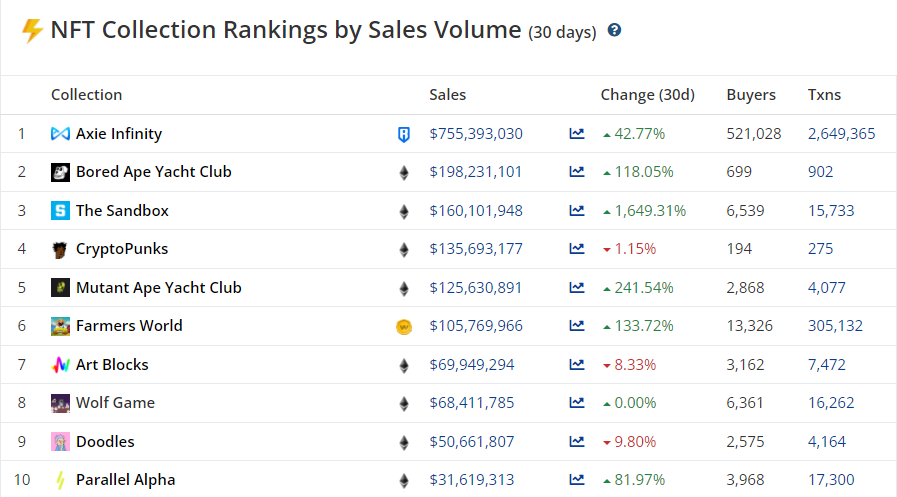Sort table by the Buyers column
The height and width of the screenshot is (497, 897).
751,95
